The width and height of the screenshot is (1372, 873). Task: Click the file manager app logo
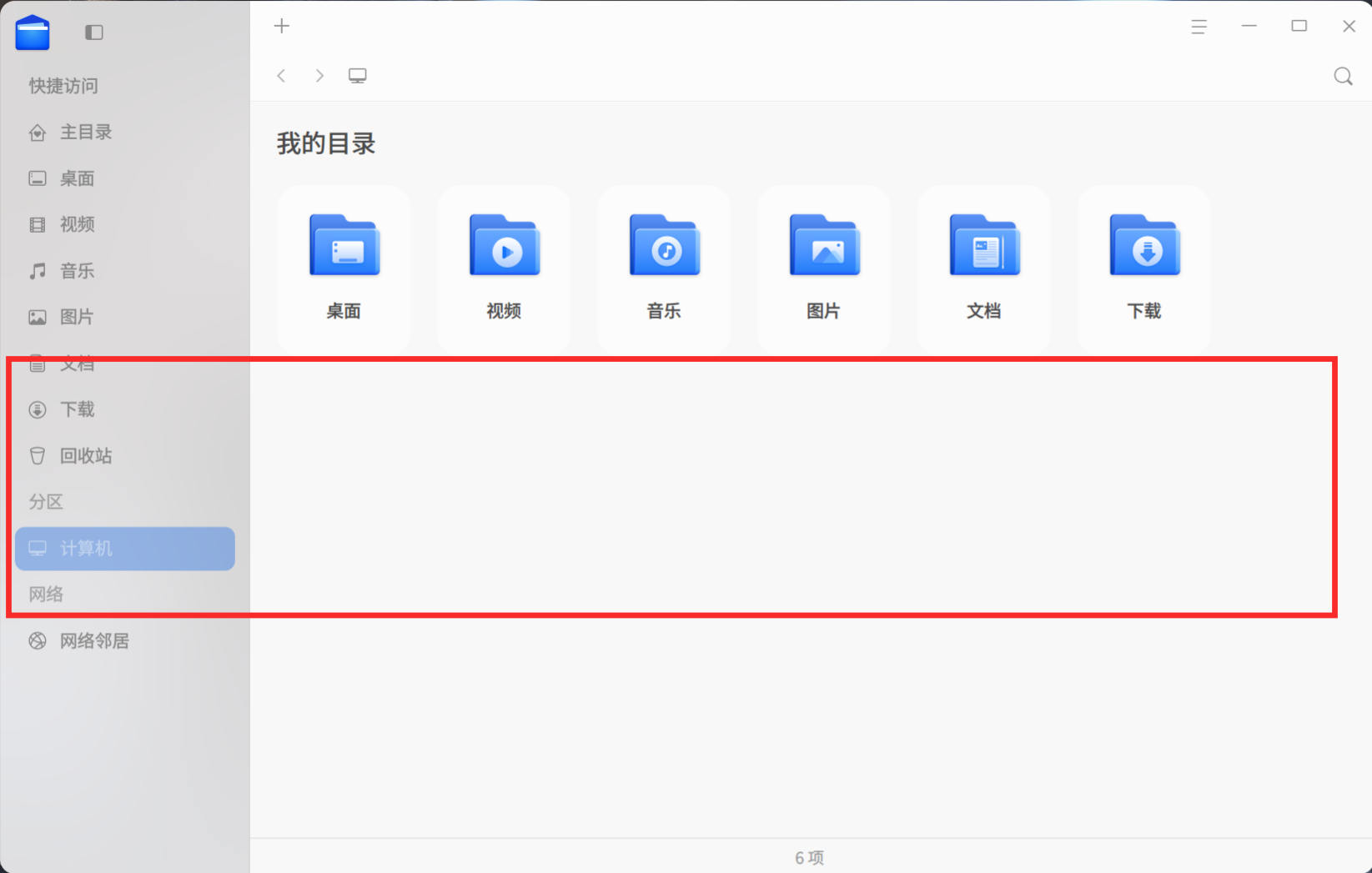[33, 33]
